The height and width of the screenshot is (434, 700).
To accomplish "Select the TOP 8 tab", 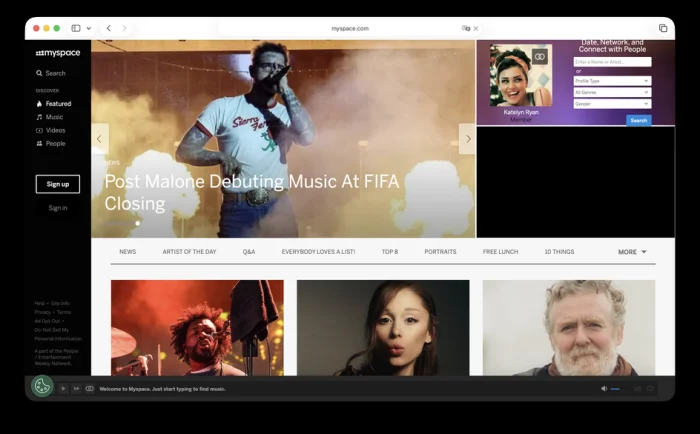I will click(x=390, y=252).
